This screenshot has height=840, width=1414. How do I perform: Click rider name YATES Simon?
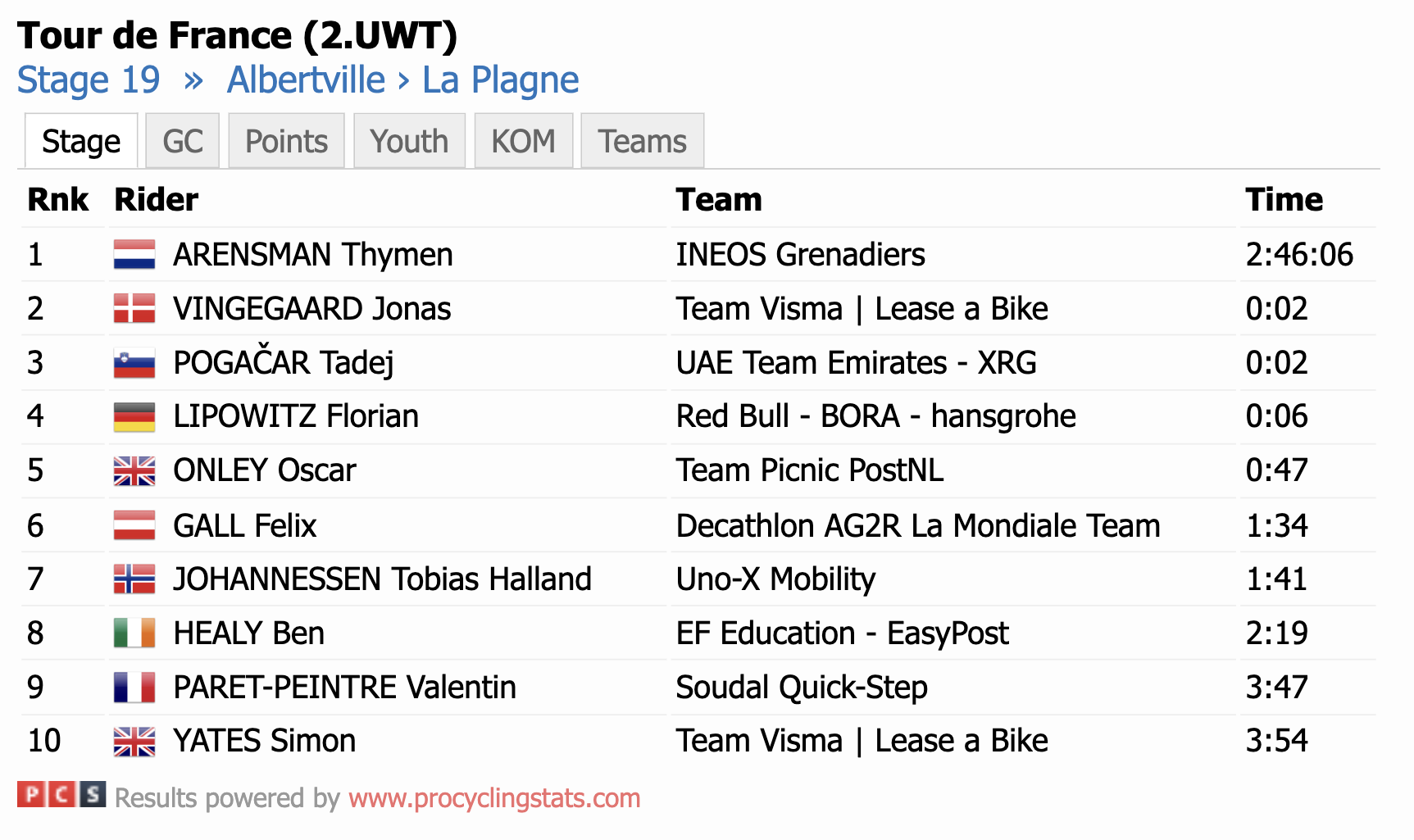tap(265, 741)
